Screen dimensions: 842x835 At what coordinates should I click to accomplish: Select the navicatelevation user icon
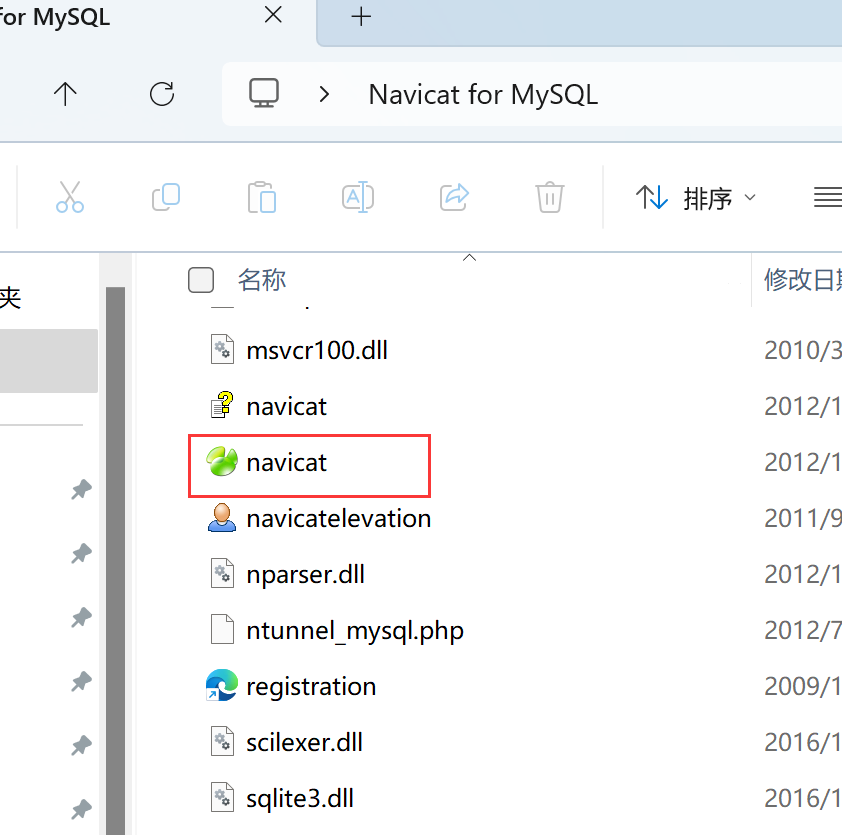222,518
